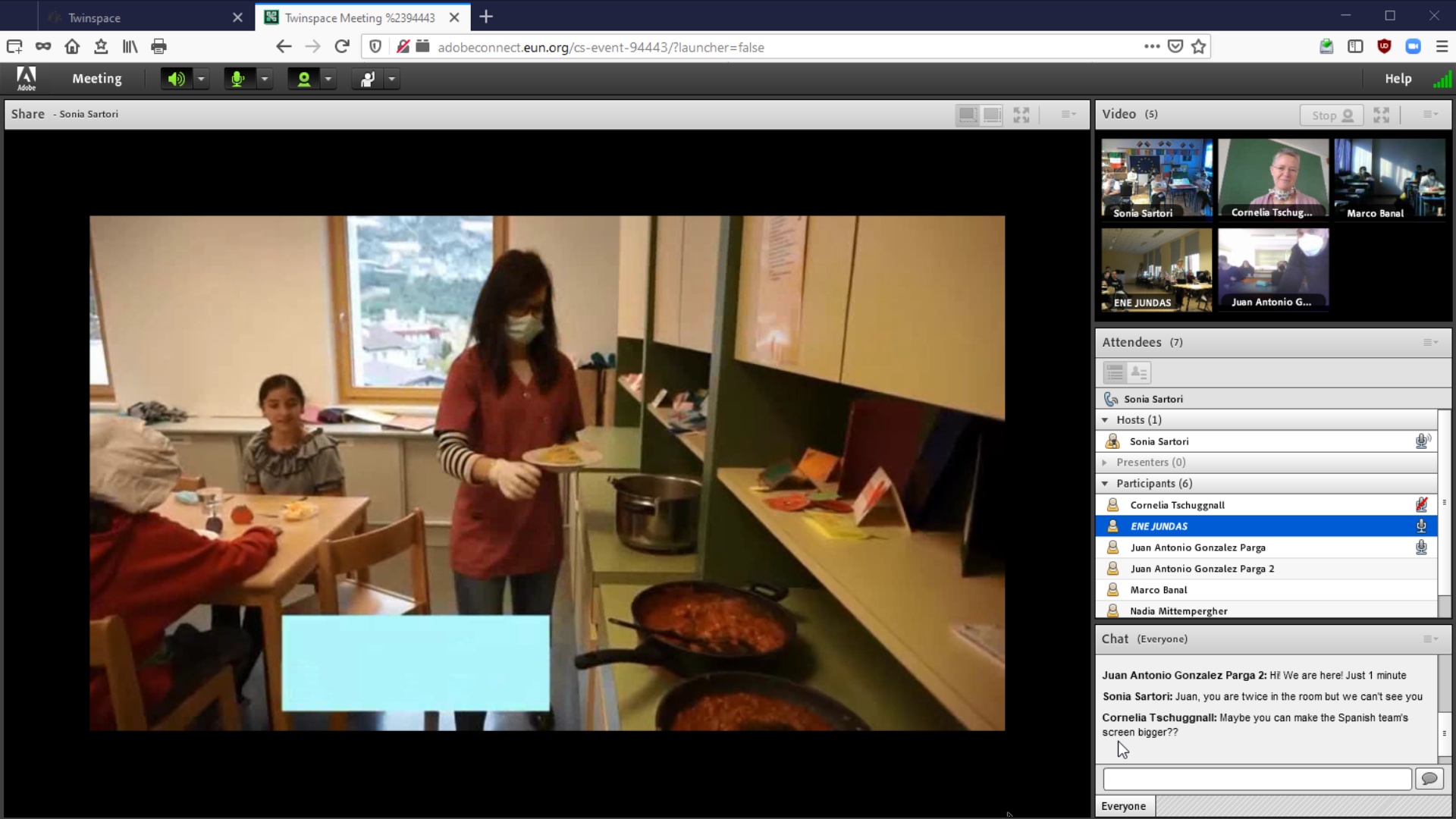Open the raise hand status dropdown

point(392,79)
